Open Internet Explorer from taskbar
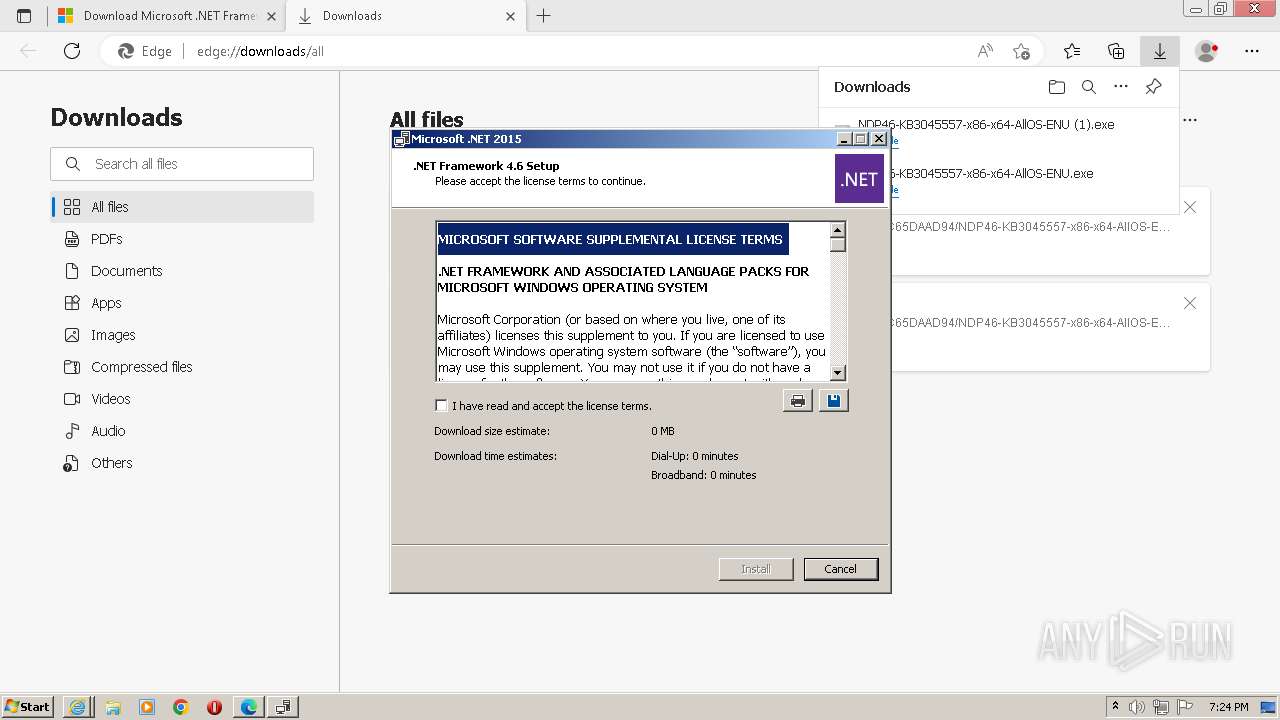This screenshot has height=720, width=1280. pyautogui.click(x=78, y=707)
